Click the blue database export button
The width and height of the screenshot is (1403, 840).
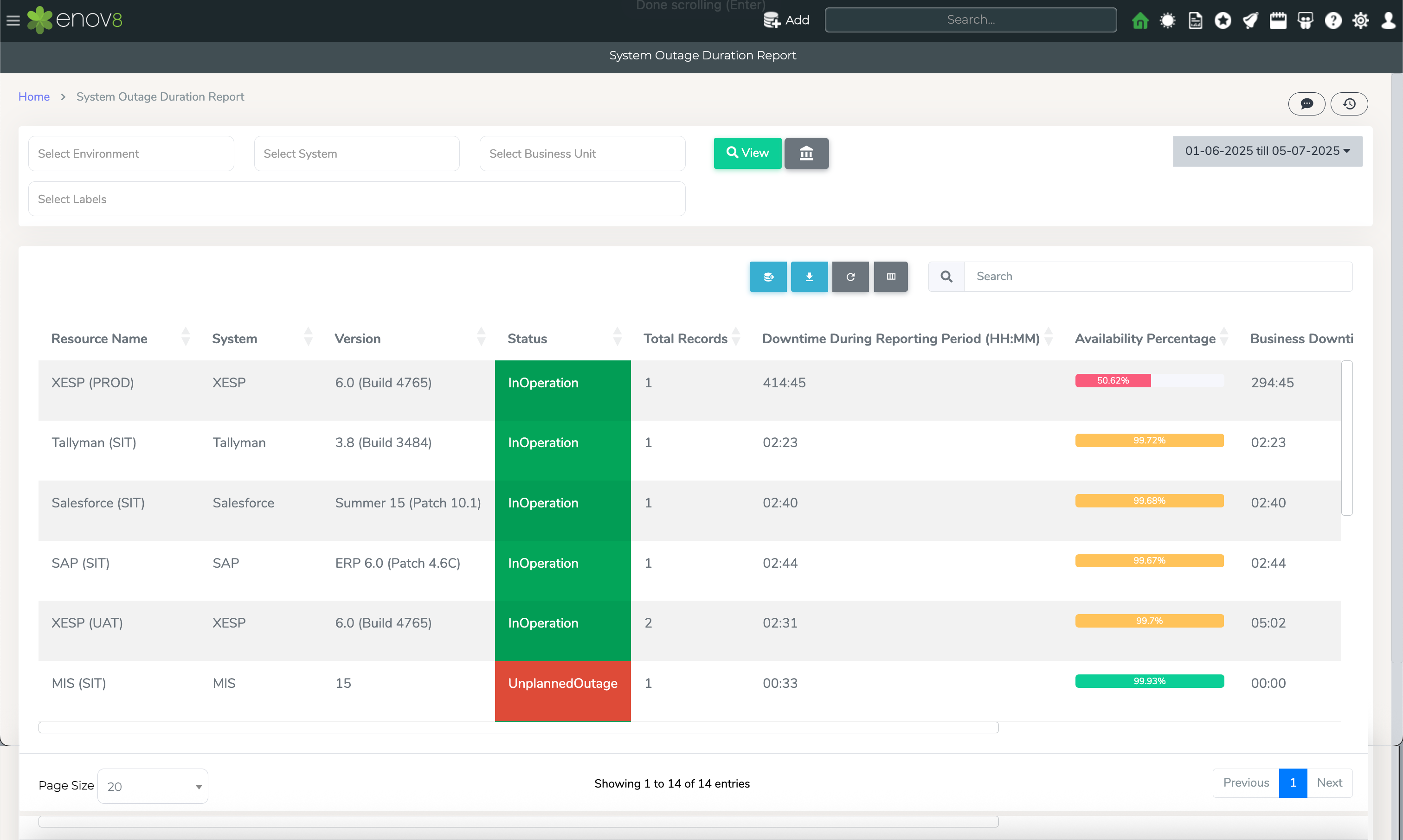coord(768,276)
